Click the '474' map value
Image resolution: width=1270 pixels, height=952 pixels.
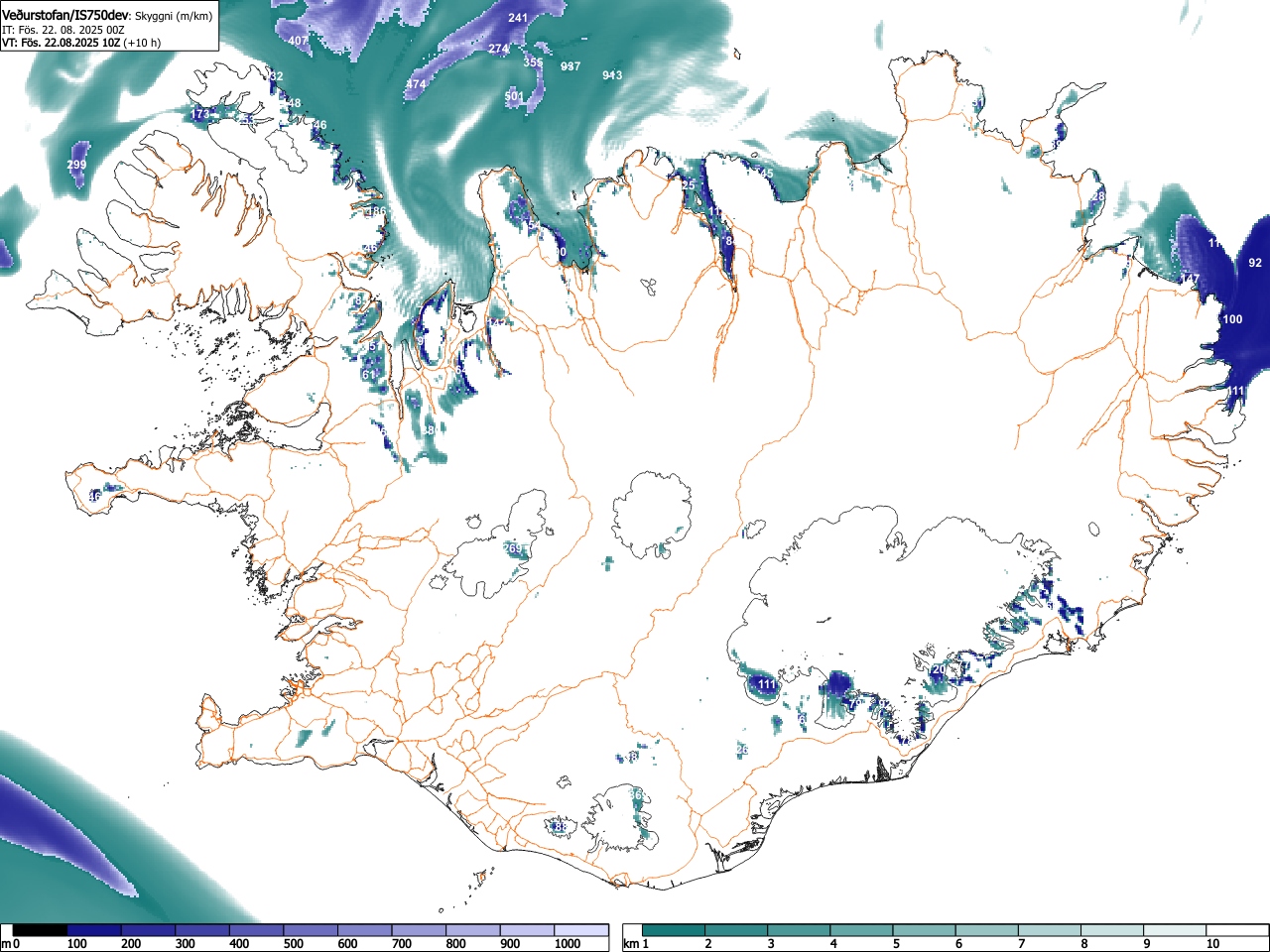coord(416,85)
